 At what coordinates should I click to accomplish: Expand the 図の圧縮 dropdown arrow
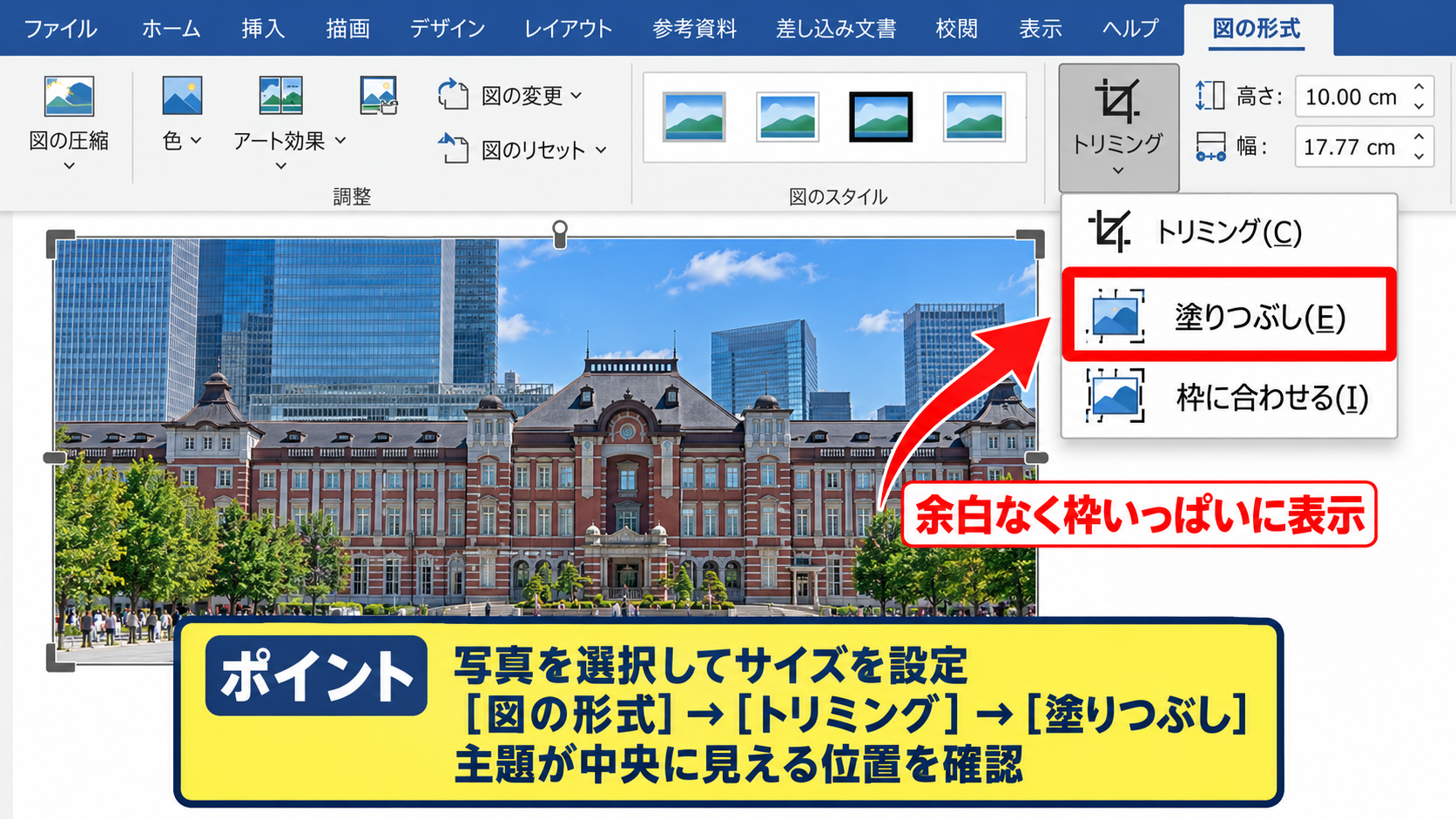69,165
